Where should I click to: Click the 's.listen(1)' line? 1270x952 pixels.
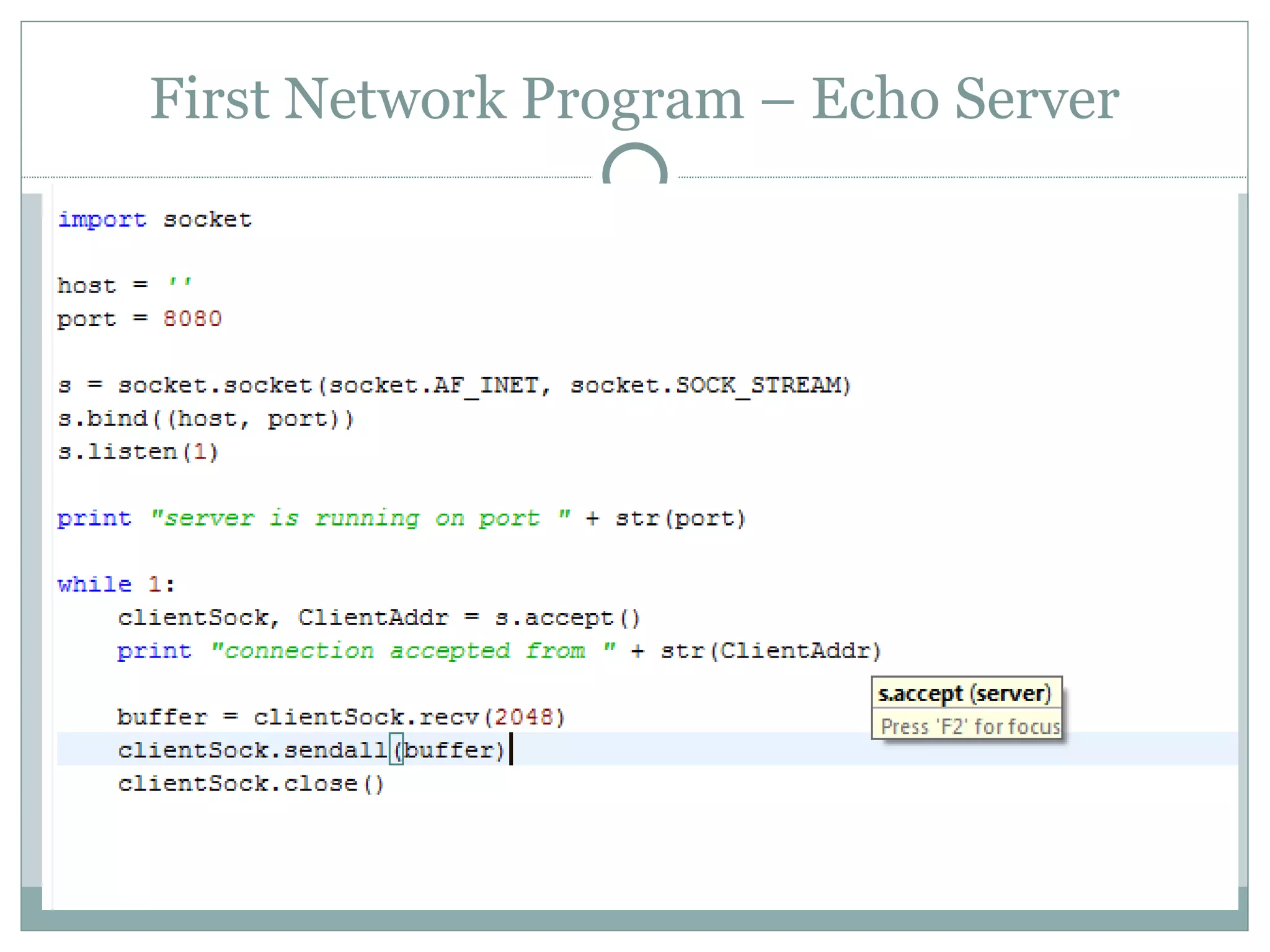(x=138, y=452)
